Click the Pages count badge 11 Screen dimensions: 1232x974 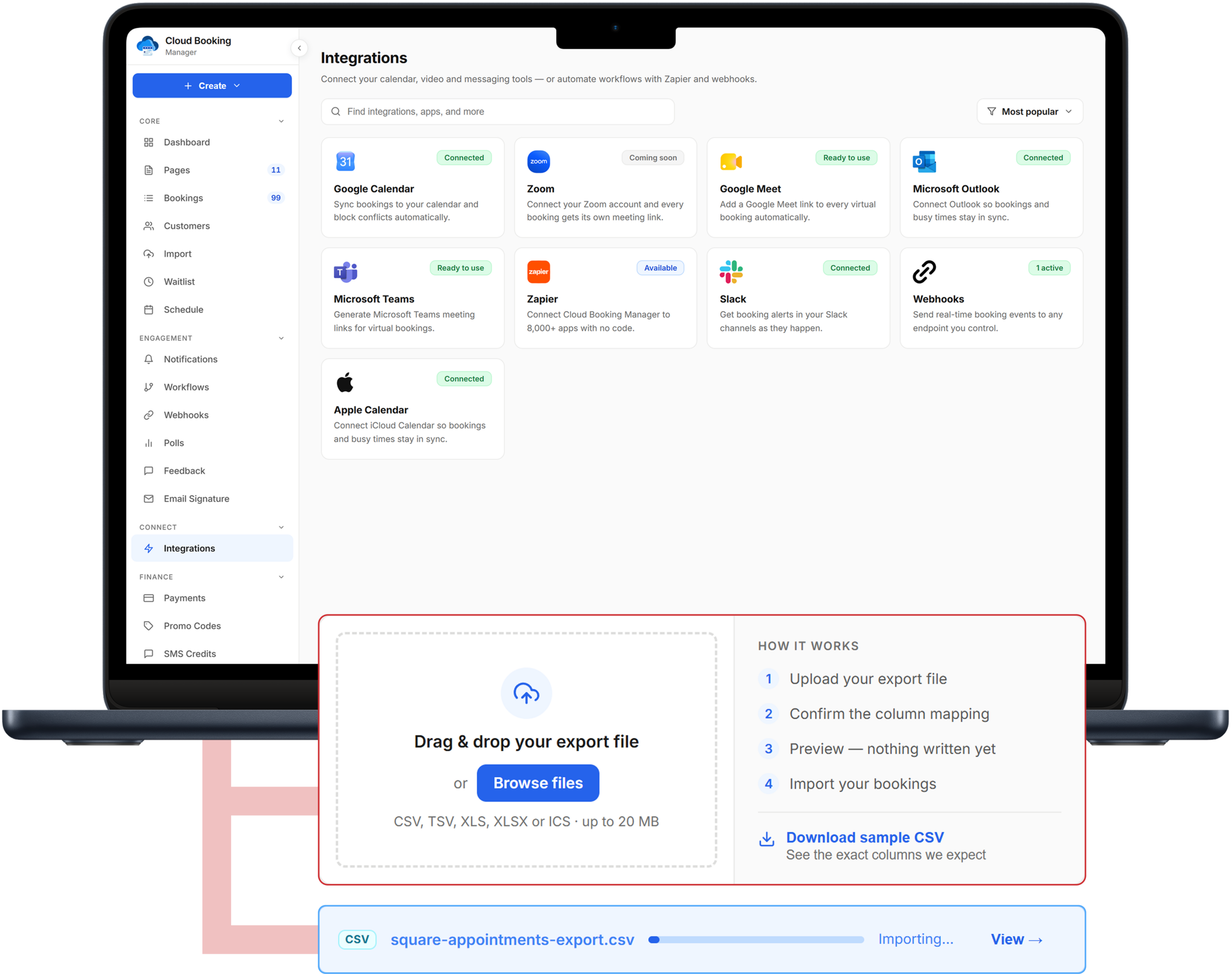click(276, 170)
